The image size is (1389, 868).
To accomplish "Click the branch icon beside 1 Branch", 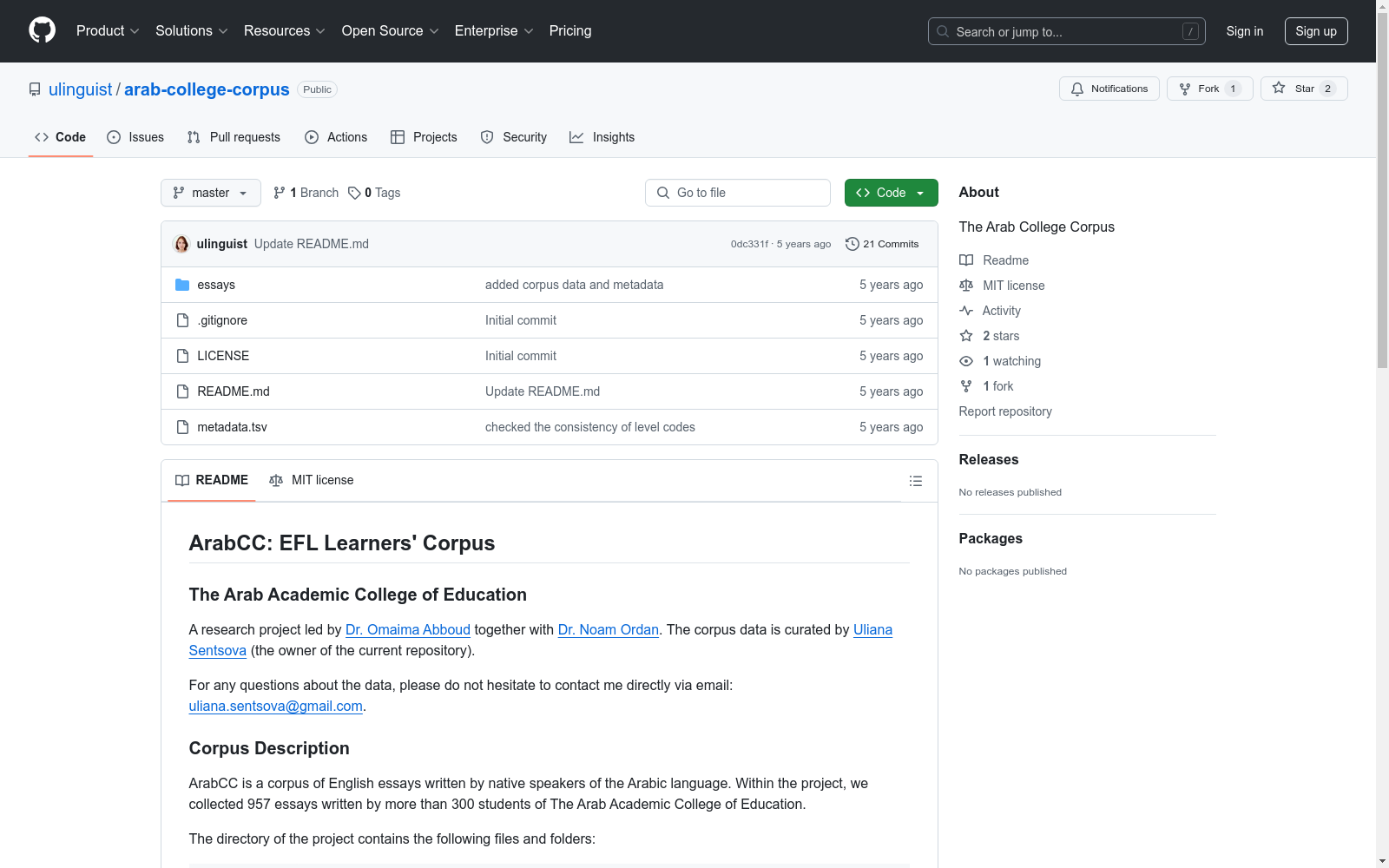I will [280, 193].
